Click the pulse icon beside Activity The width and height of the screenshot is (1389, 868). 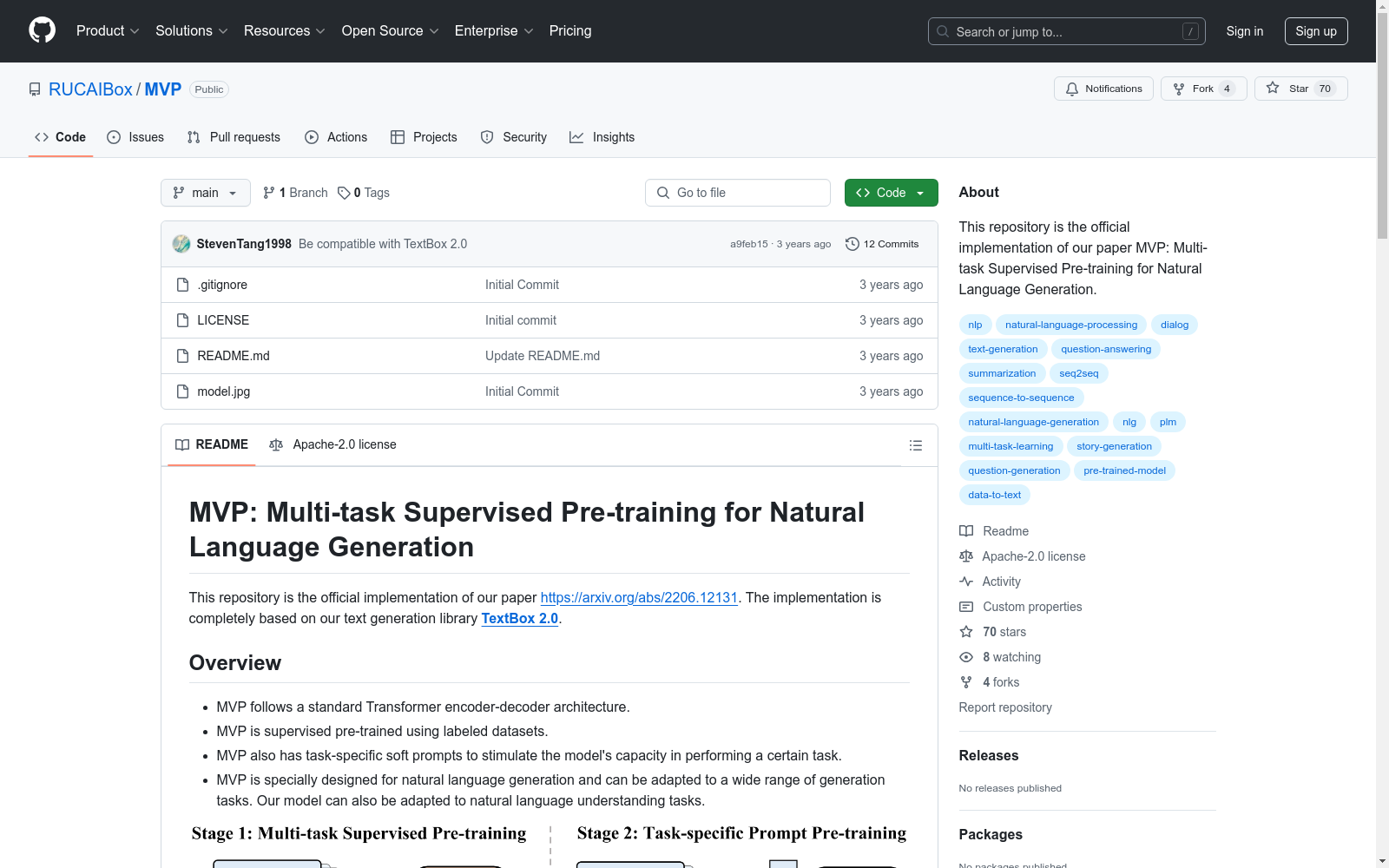click(x=966, y=582)
